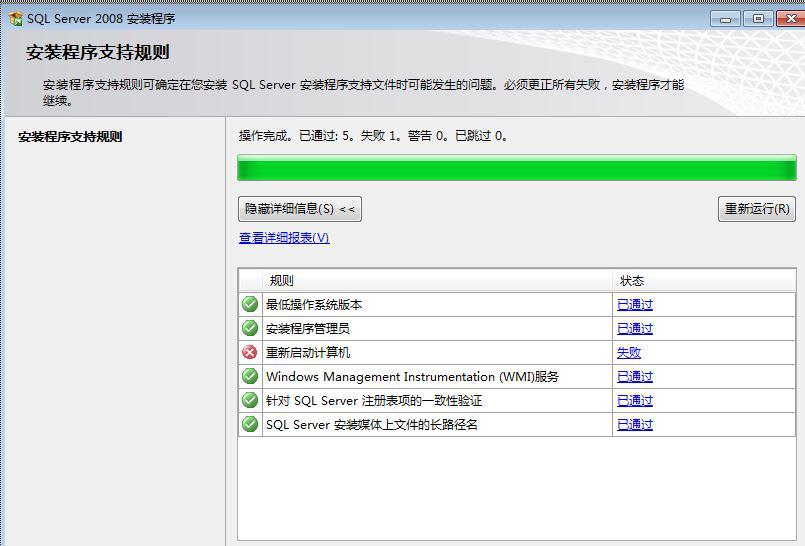
Task: Click the green progress bar
Action: [517, 168]
